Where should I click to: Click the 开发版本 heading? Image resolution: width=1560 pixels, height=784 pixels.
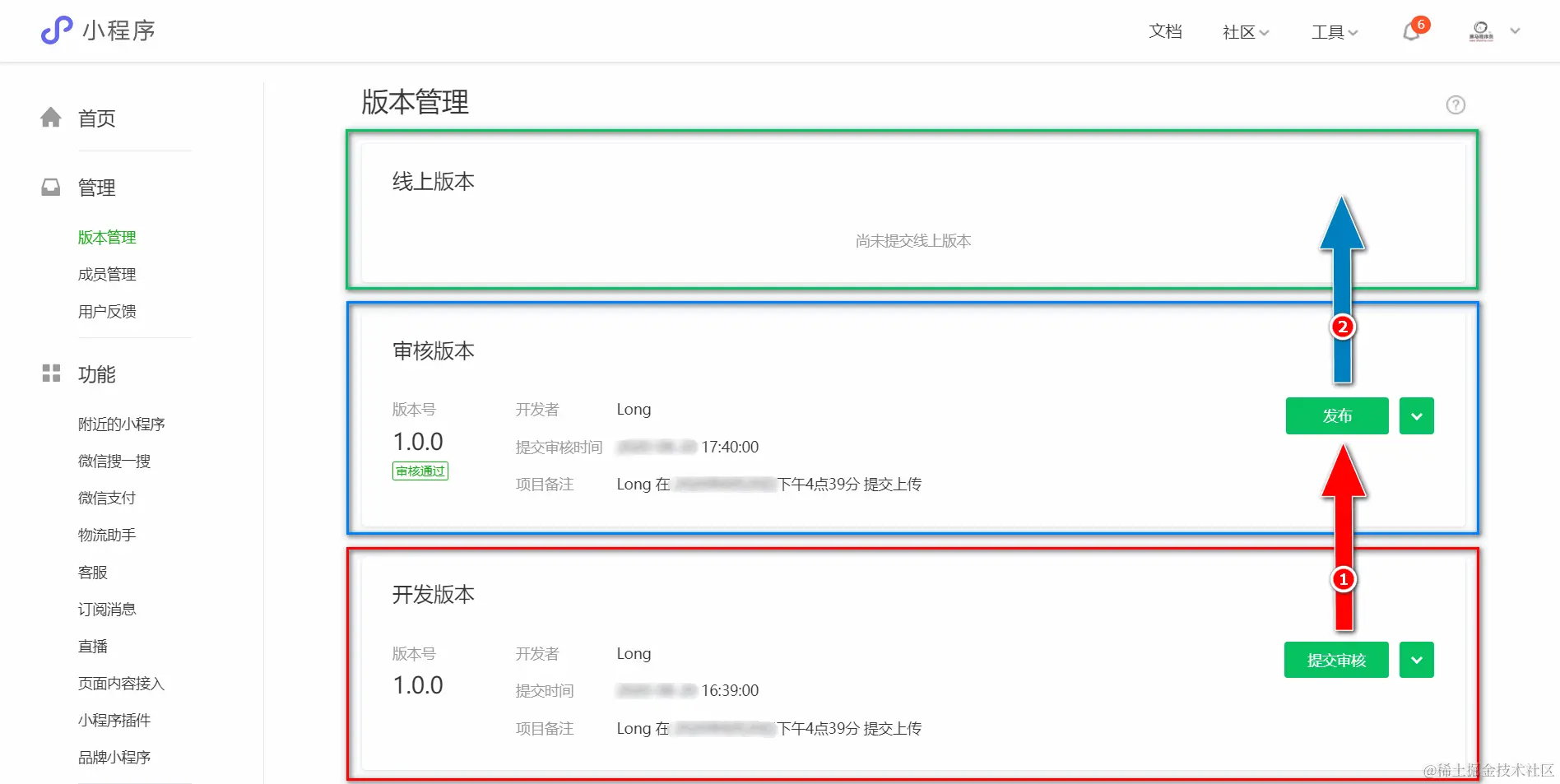[434, 594]
